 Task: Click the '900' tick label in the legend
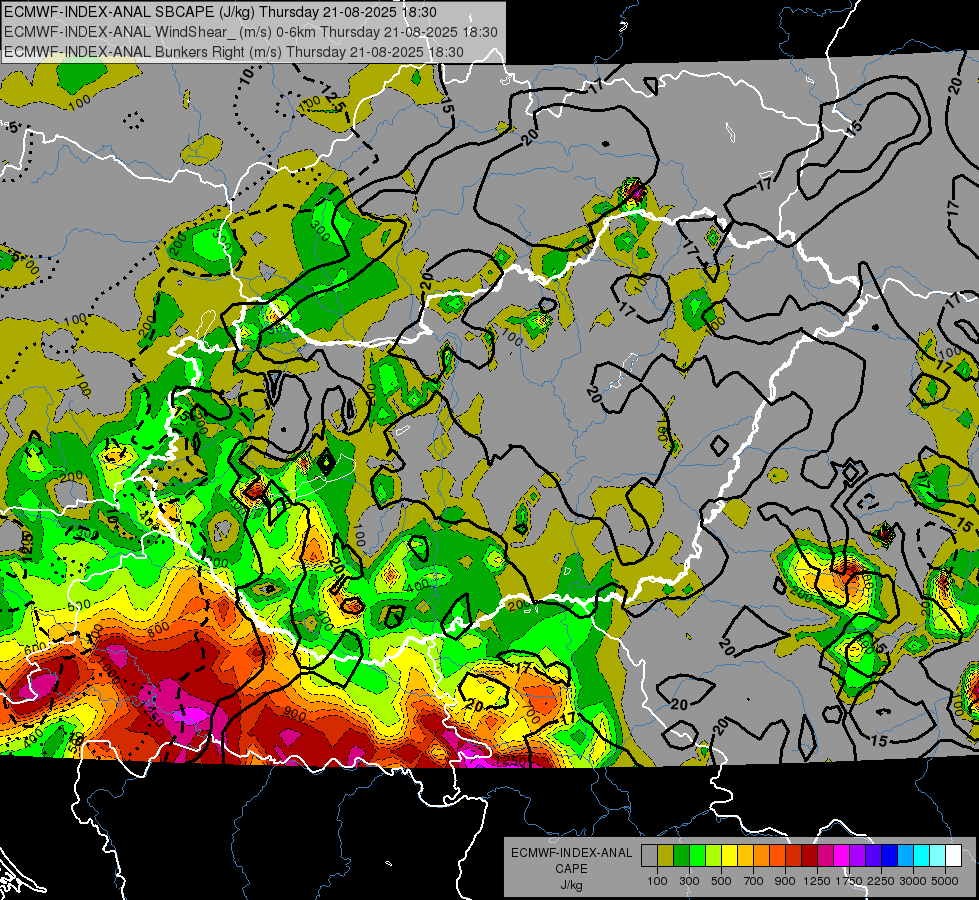785,881
